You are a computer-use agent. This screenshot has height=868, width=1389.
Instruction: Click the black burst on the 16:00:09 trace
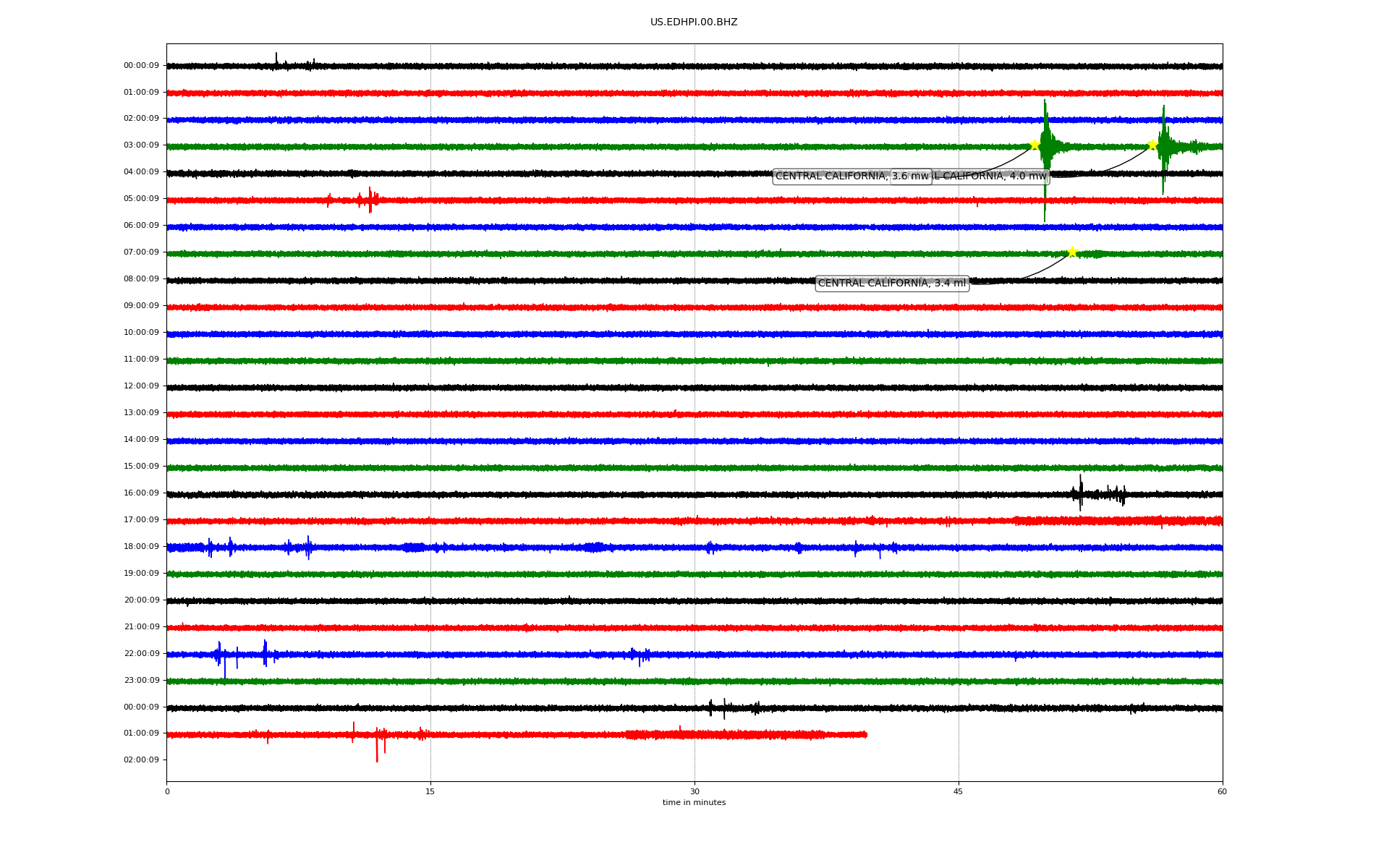point(1081,493)
